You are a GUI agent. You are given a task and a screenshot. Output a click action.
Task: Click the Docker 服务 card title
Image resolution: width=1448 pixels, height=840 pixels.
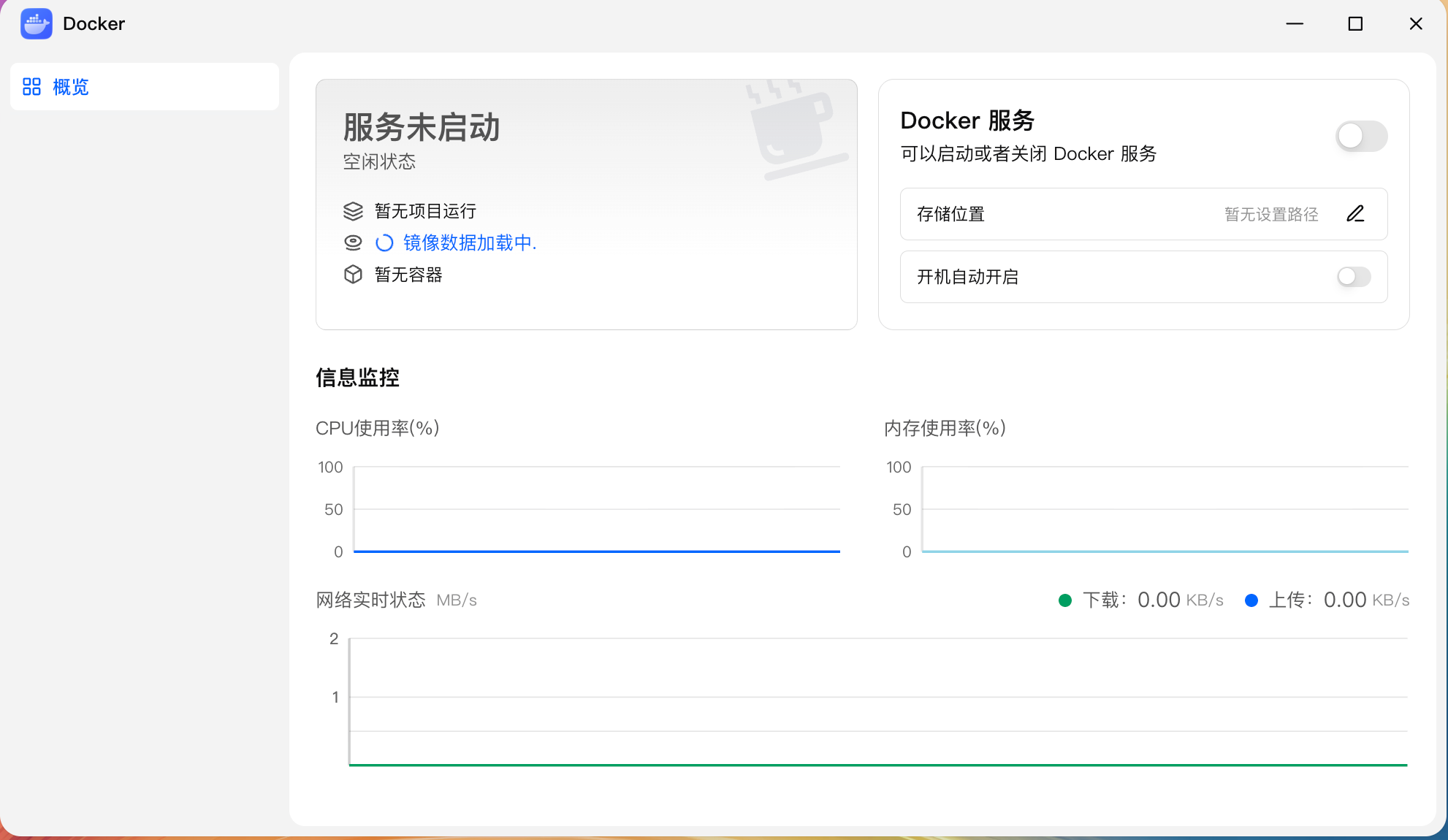pos(967,121)
